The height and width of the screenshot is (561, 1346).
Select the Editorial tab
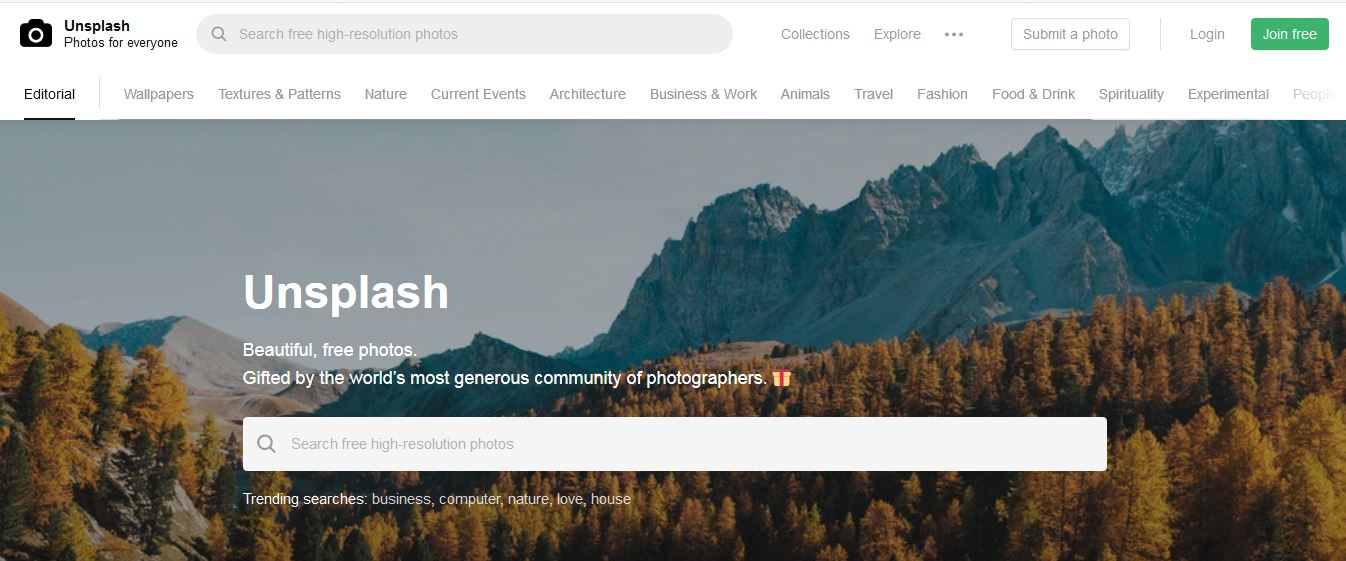(50, 94)
